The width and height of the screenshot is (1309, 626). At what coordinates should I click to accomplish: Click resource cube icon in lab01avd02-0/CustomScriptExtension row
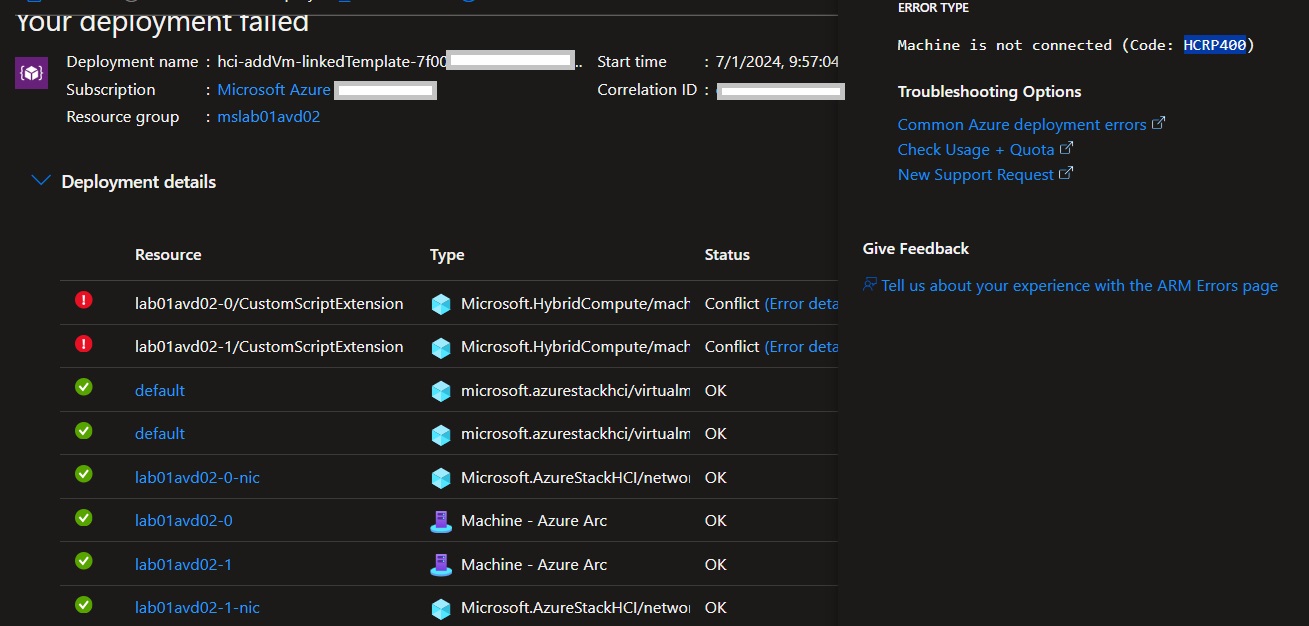[x=441, y=304]
